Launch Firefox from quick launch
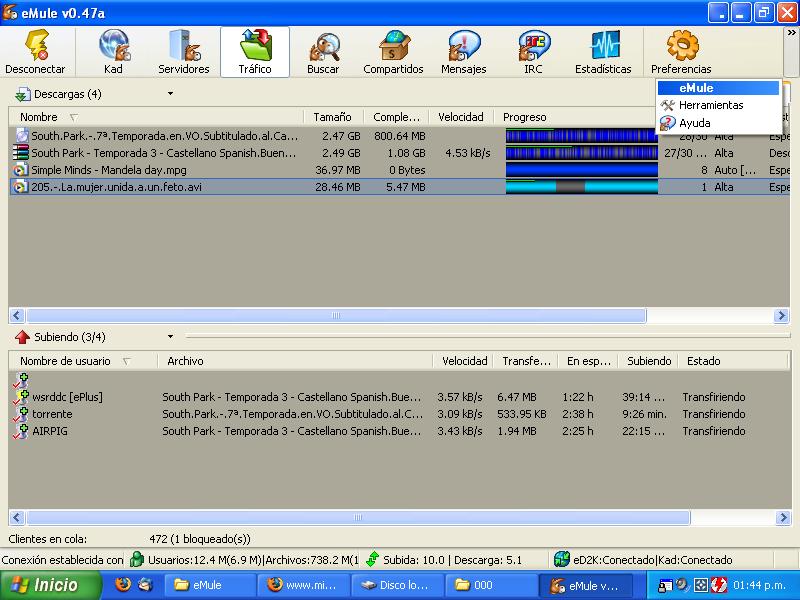The height and width of the screenshot is (600, 800). (x=122, y=584)
